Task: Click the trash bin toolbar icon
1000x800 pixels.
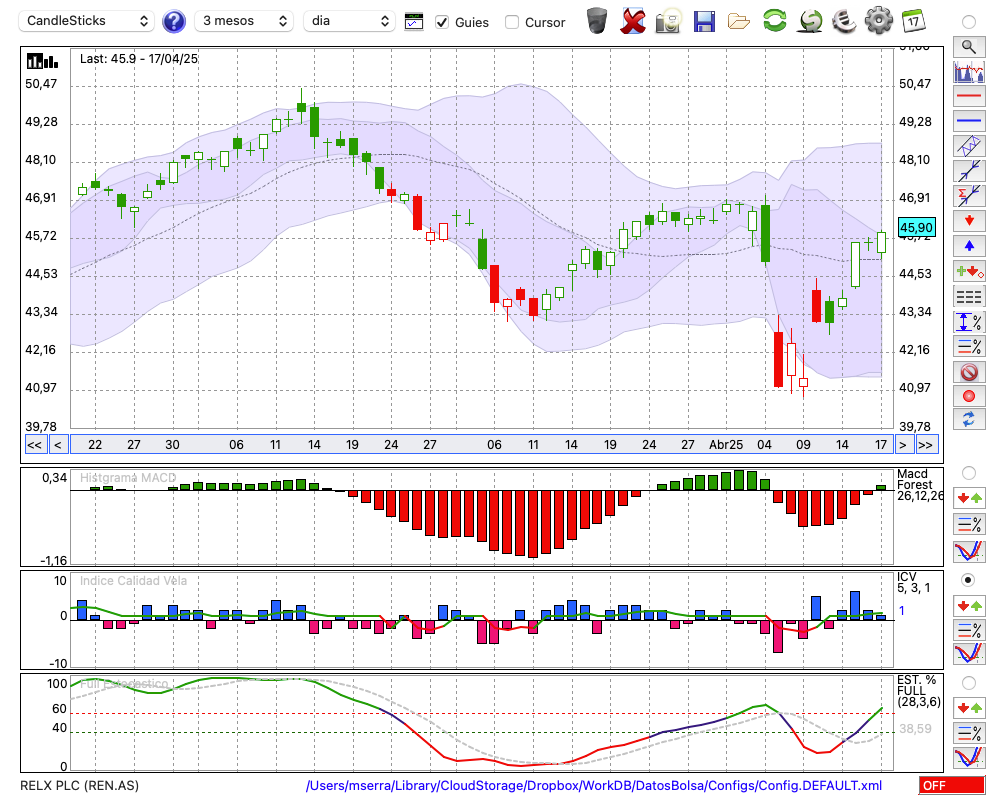Action: tap(597, 21)
